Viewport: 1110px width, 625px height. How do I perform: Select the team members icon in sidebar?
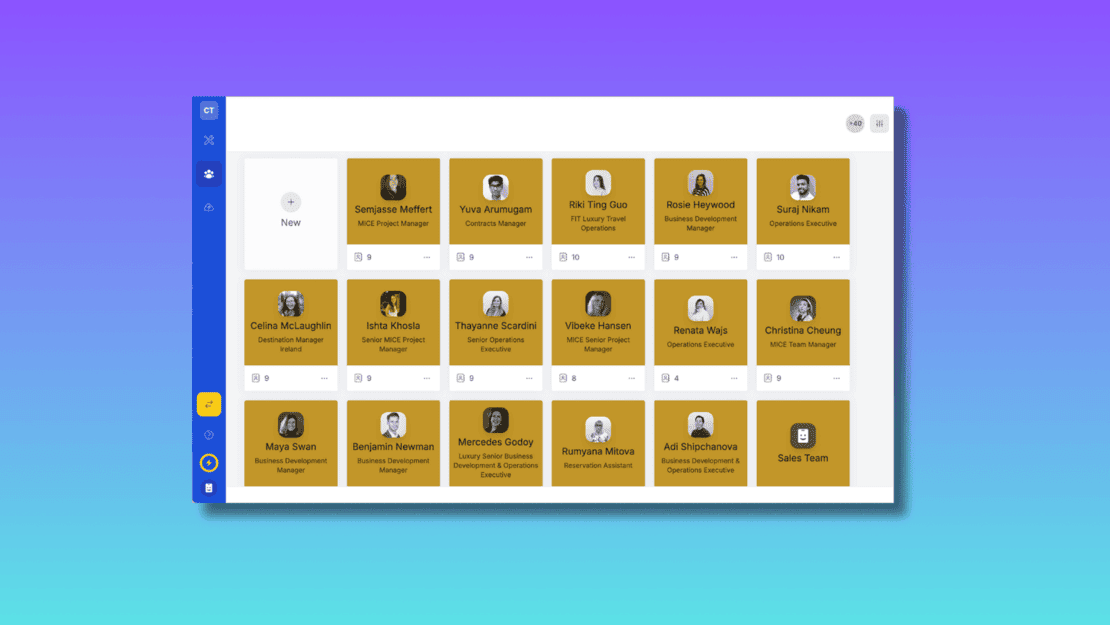(209, 174)
